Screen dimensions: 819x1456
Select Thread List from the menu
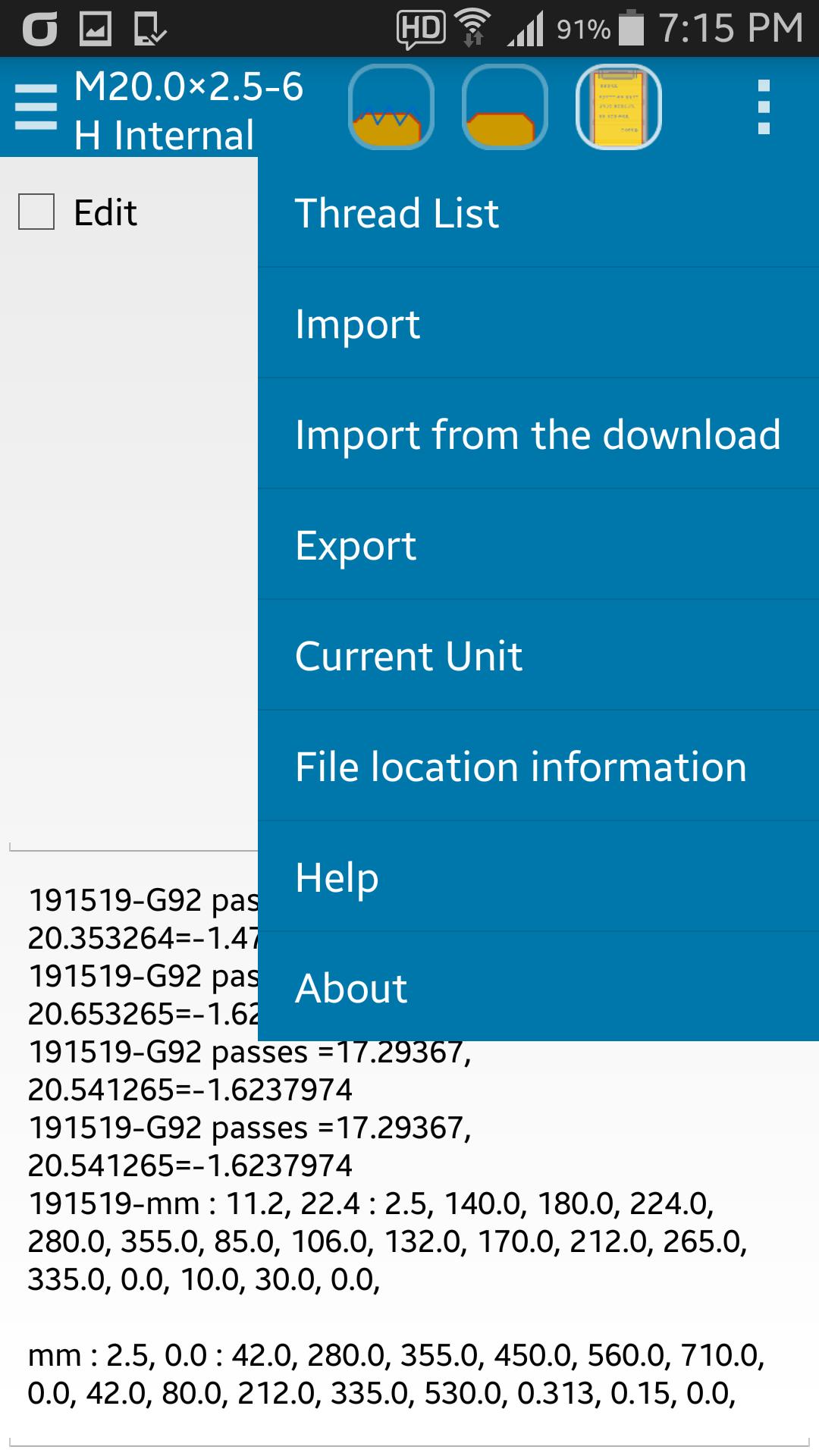coord(538,212)
